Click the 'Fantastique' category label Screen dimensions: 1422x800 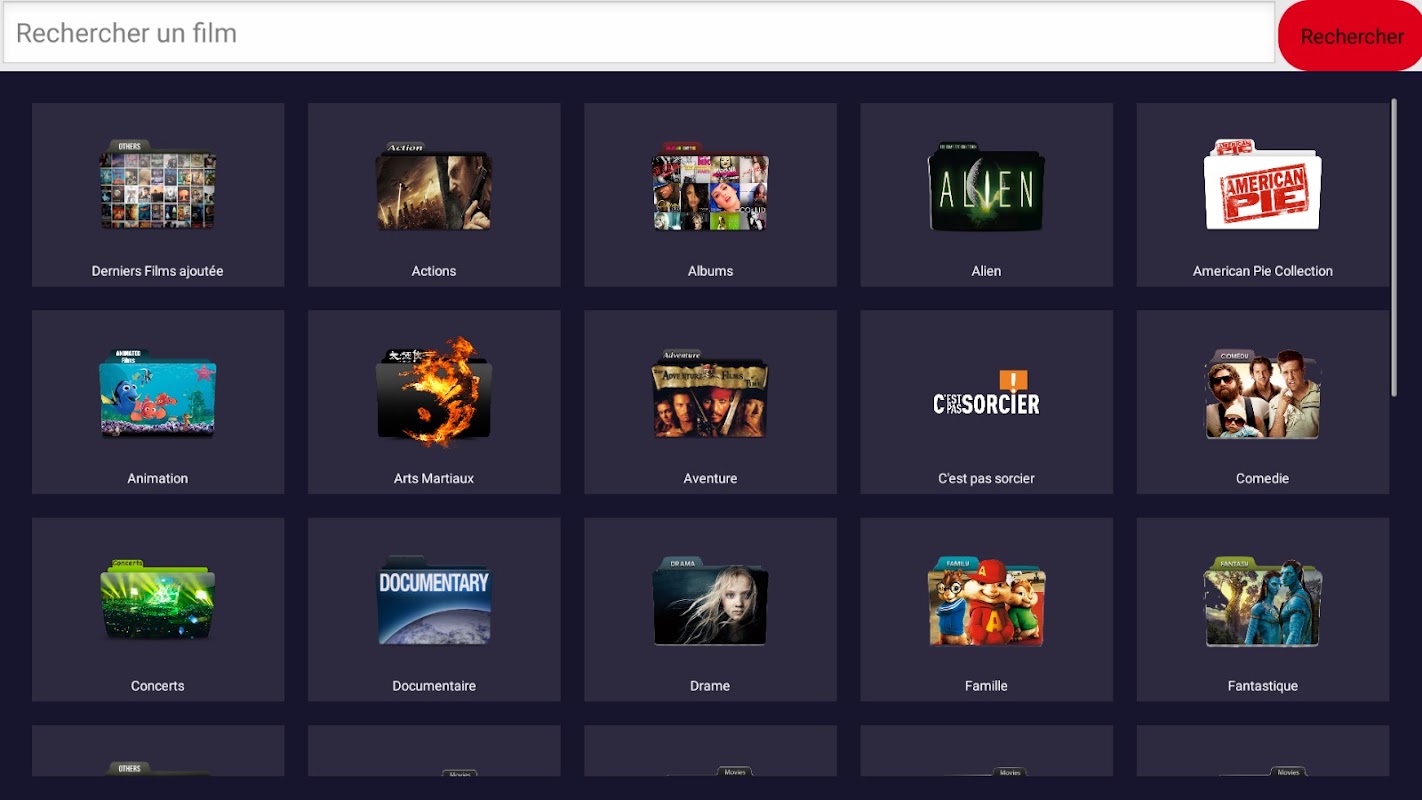pos(1263,686)
